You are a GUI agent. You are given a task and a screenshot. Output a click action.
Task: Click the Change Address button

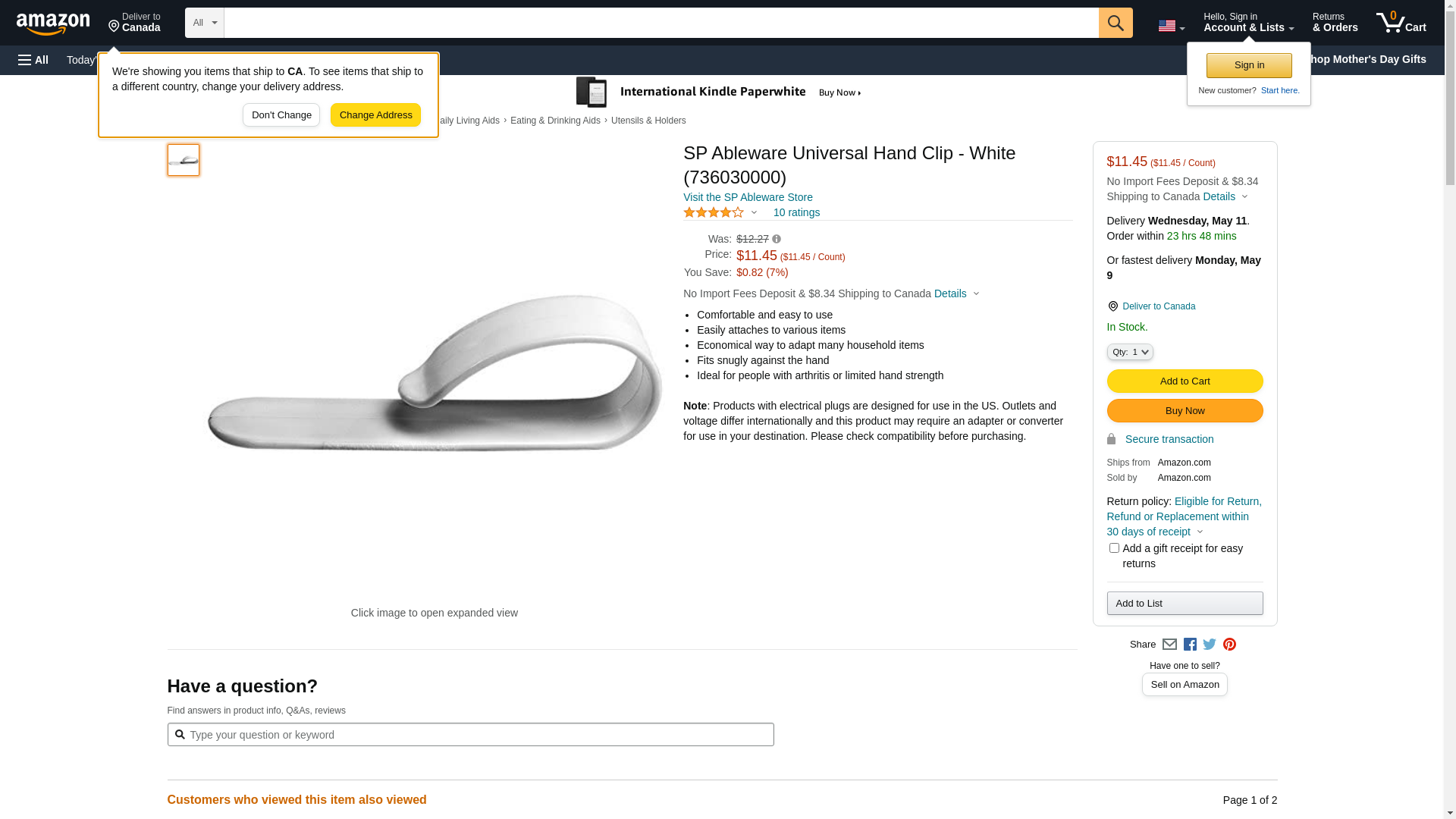[375, 115]
